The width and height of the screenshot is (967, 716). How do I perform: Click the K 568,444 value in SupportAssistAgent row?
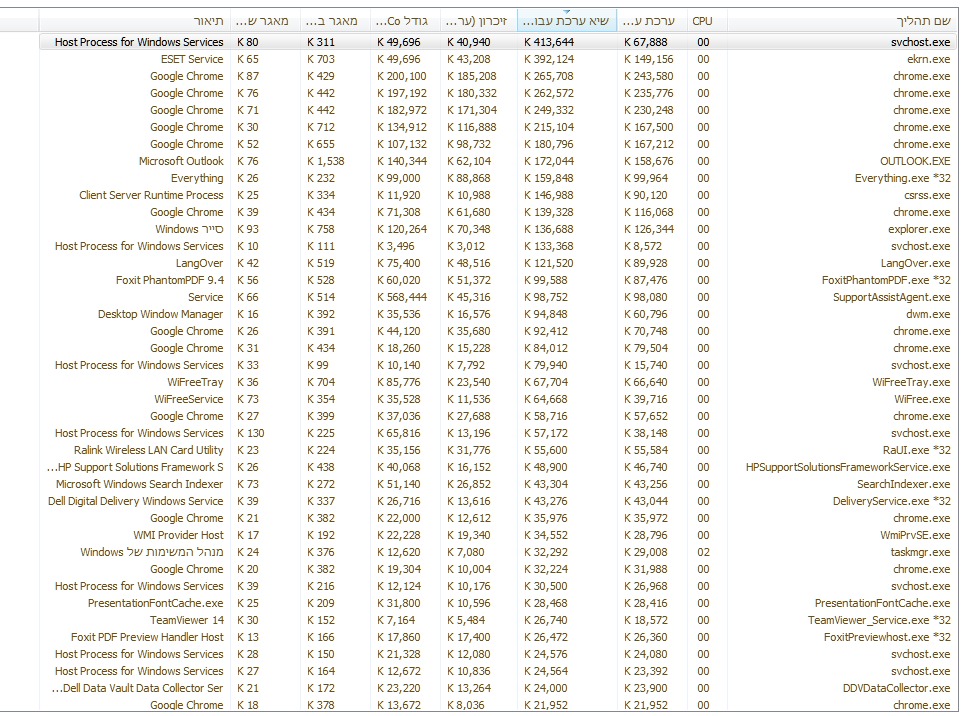tap(402, 297)
